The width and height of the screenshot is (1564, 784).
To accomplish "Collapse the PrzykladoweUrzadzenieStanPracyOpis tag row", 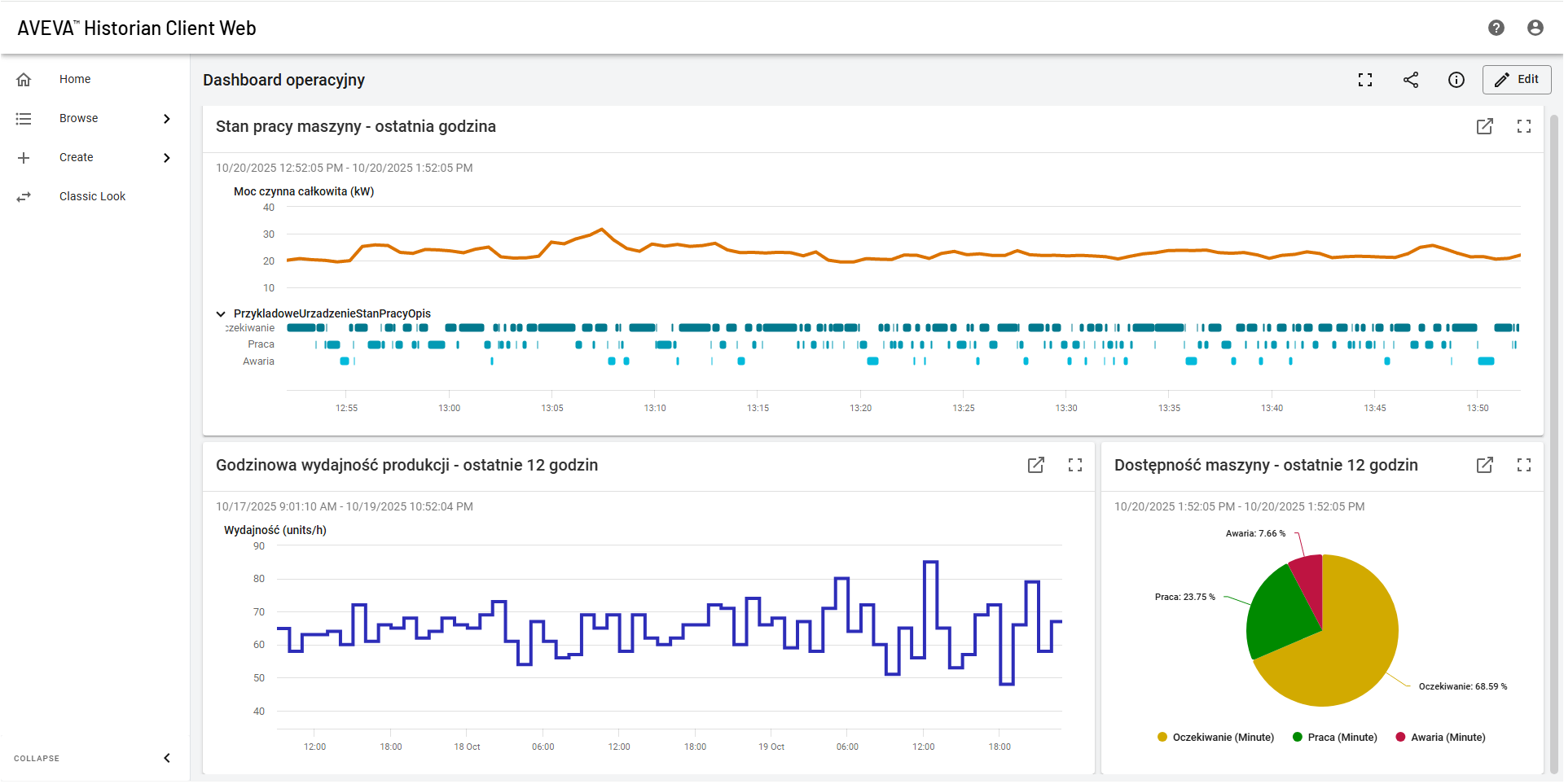I will click(x=221, y=313).
